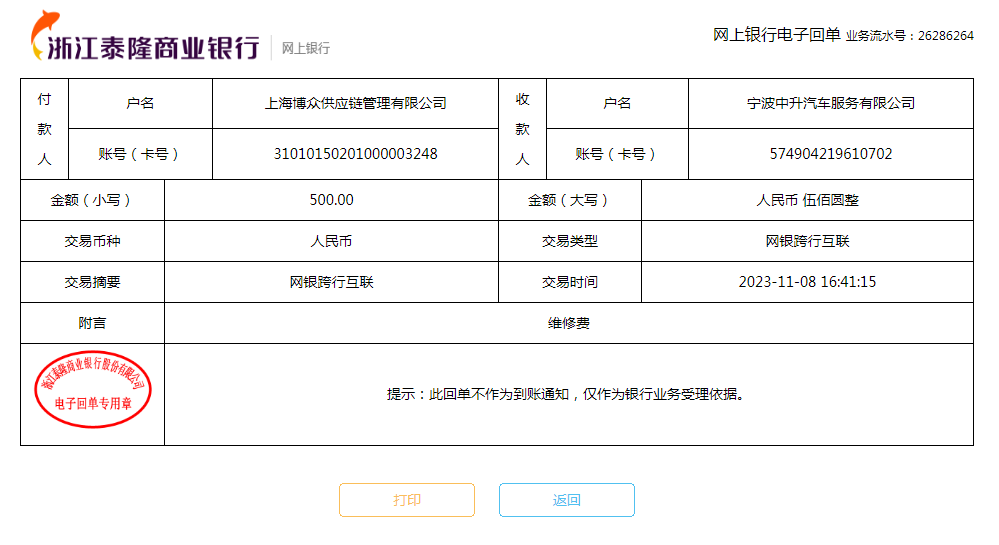Click the 交易摘要 value 网银跨行互联

[x=331, y=282]
